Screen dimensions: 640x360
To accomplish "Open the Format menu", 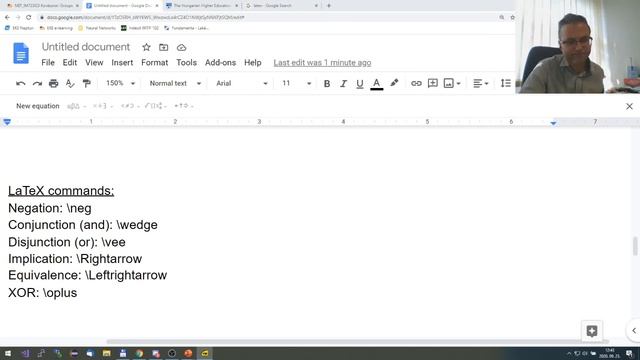I will 154,62.
